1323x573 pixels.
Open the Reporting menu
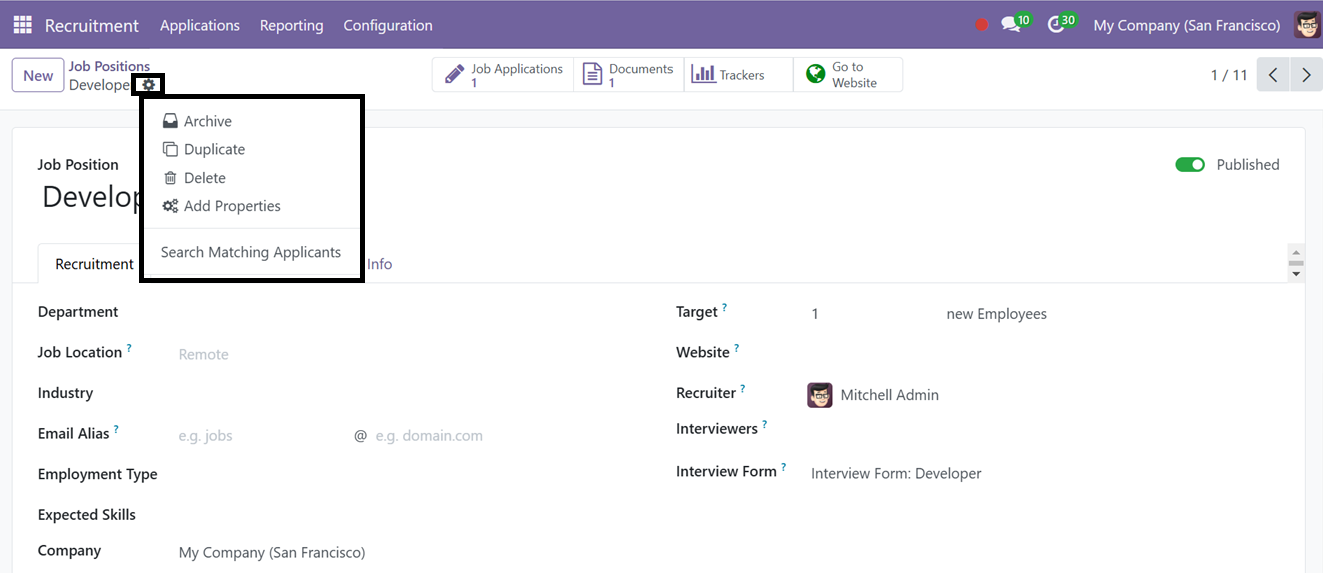tap(292, 25)
